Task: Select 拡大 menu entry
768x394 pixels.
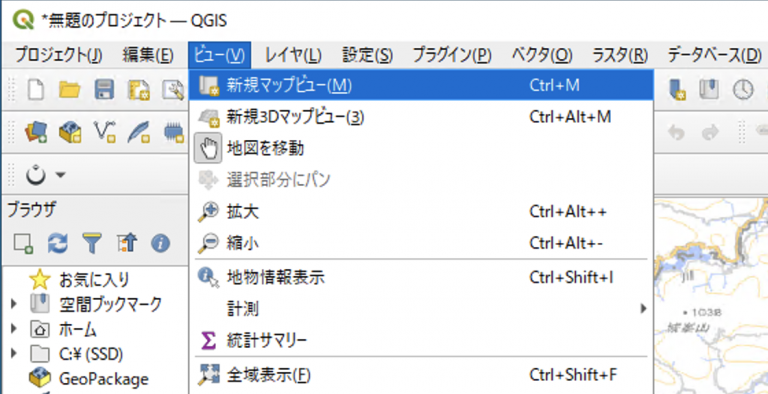Action: tap(421, 212)
